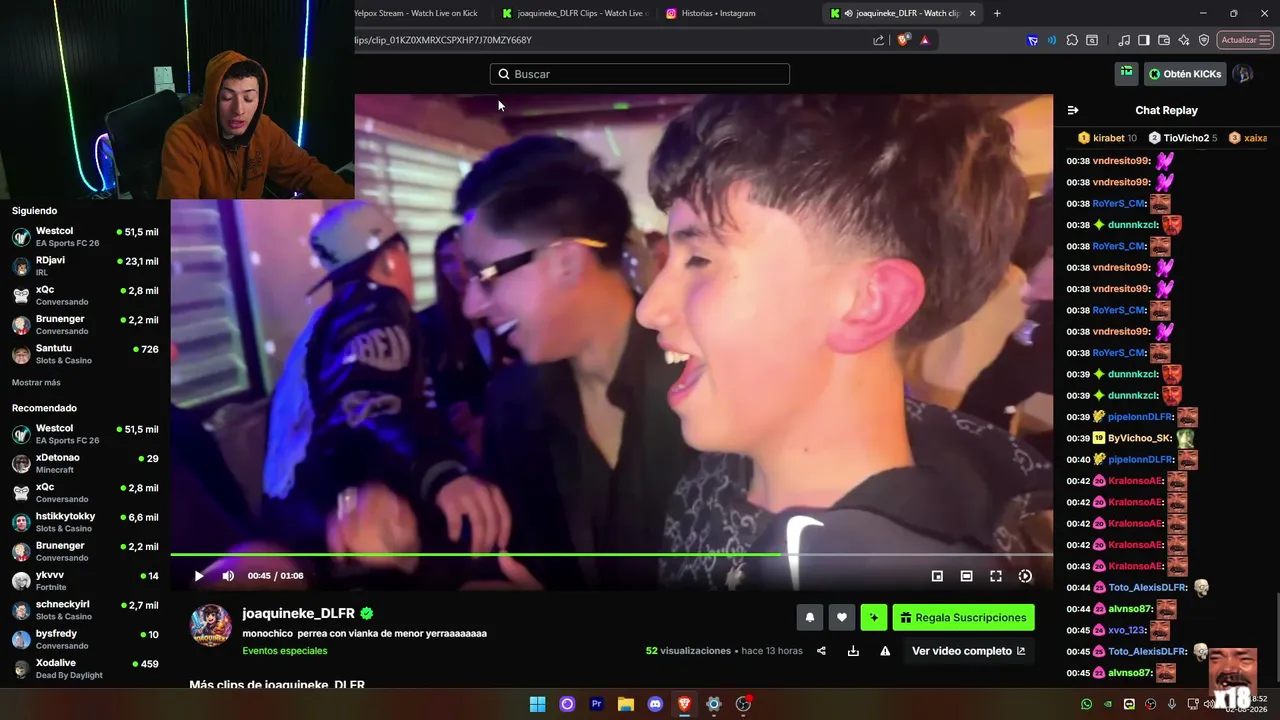
Task: Open the user profile avatar menu
Action: [1243, 74]
